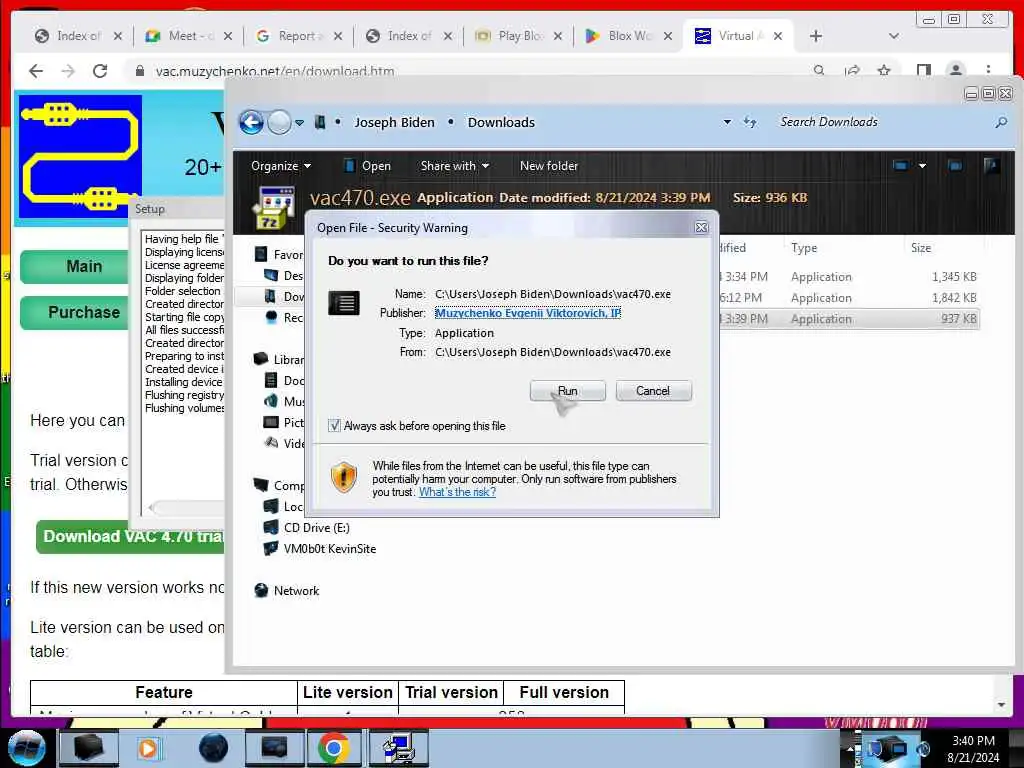Open the view options dropdown arrow
This screenshot has width=1024, height=768.
click(922, 166)
